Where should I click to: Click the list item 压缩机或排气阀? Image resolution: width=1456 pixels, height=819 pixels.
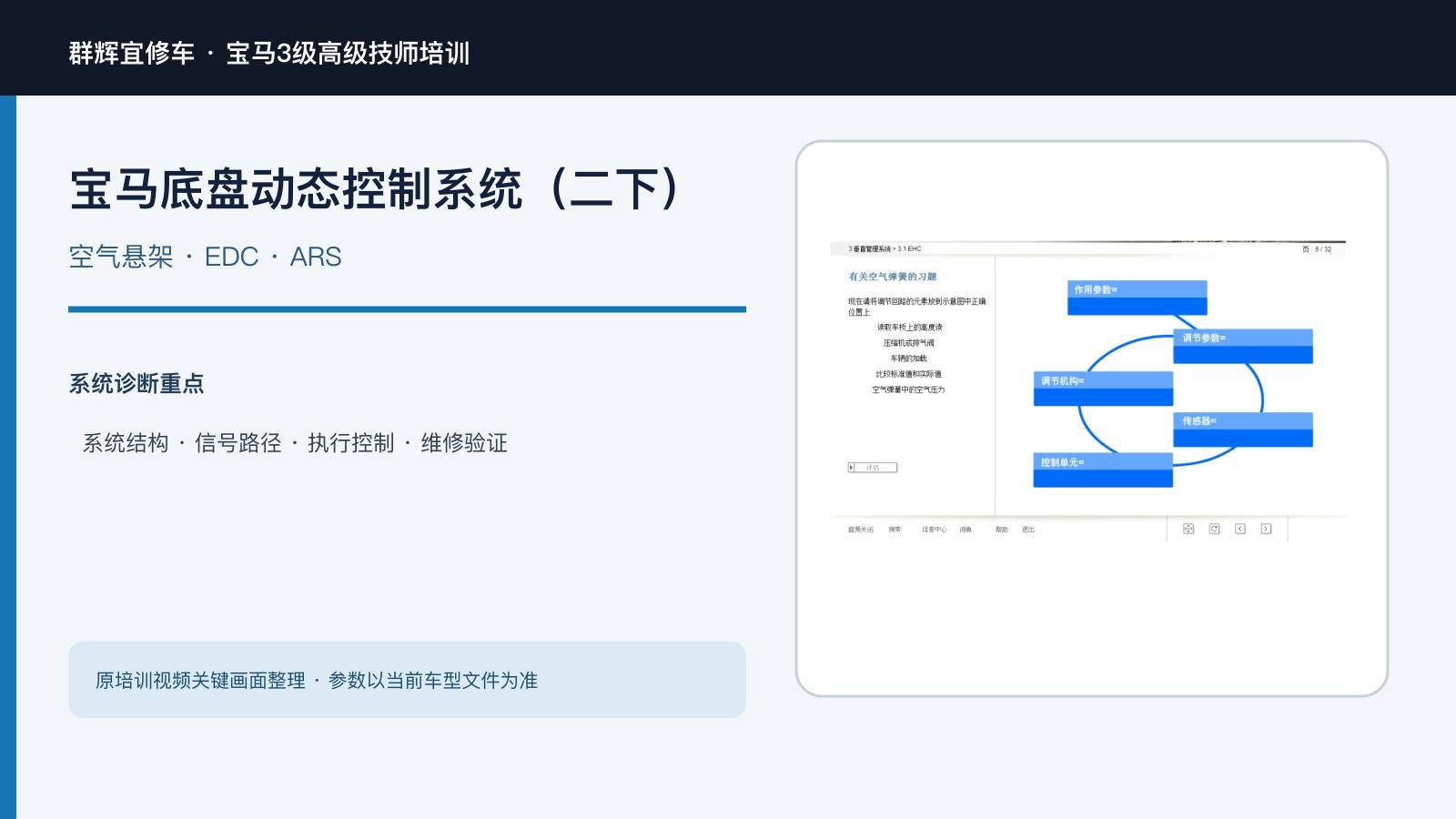click(908, 343)
